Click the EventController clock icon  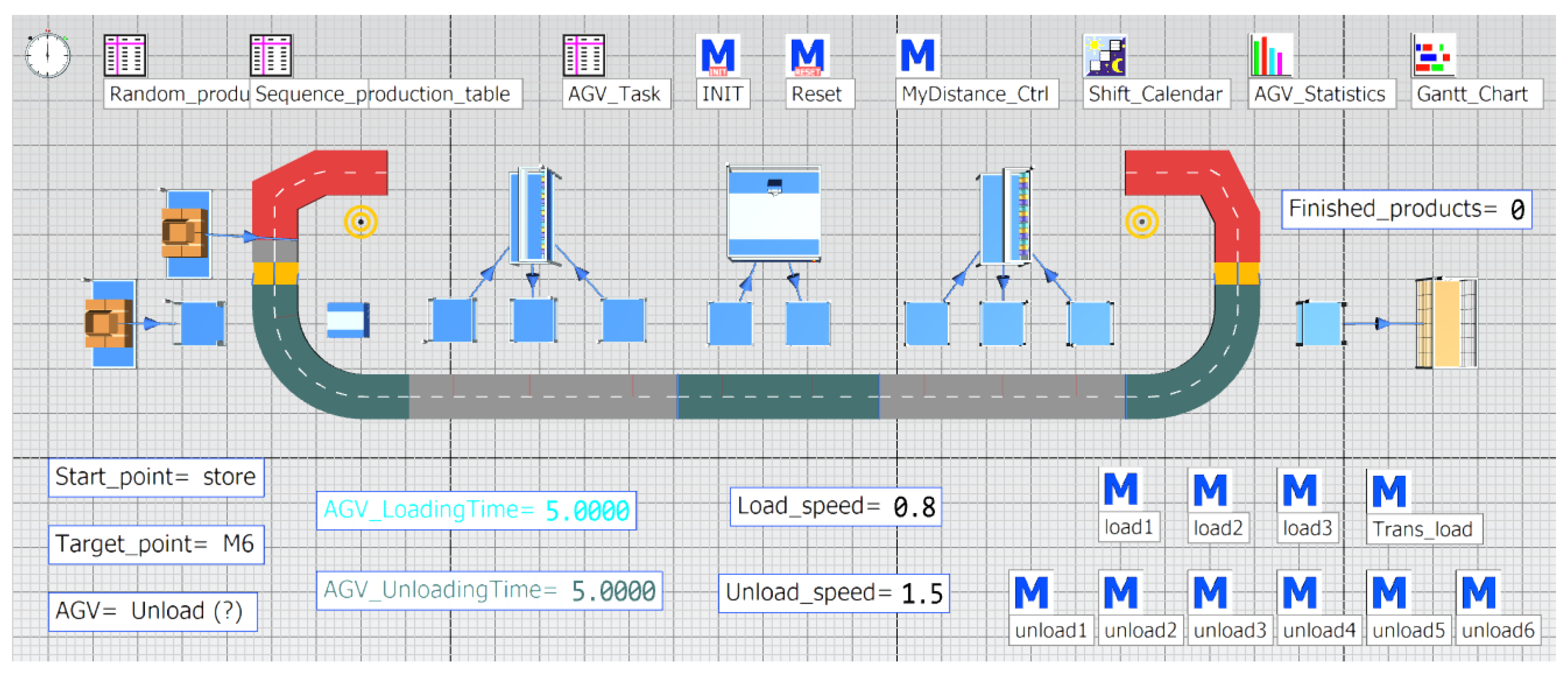48,55
